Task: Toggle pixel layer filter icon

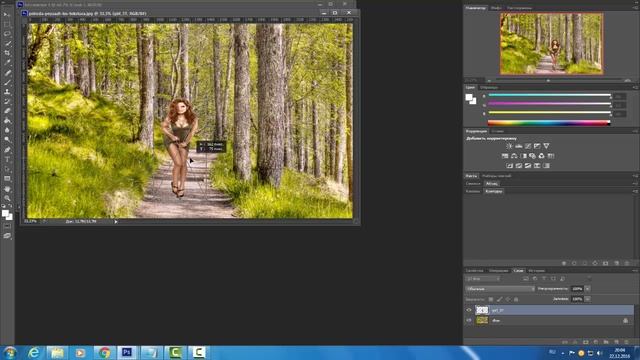Action: pyautogui.click(x=526, y=279)
